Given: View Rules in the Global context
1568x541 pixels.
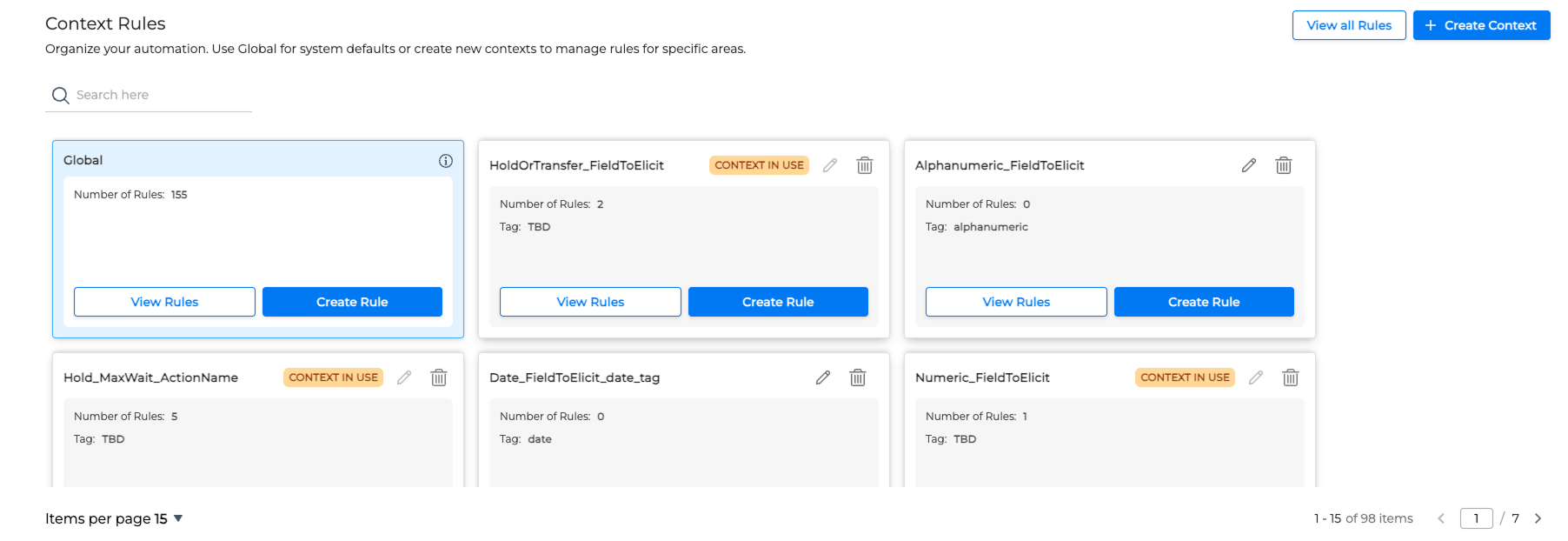Looking at the screenshot, I should click(164, 302).
